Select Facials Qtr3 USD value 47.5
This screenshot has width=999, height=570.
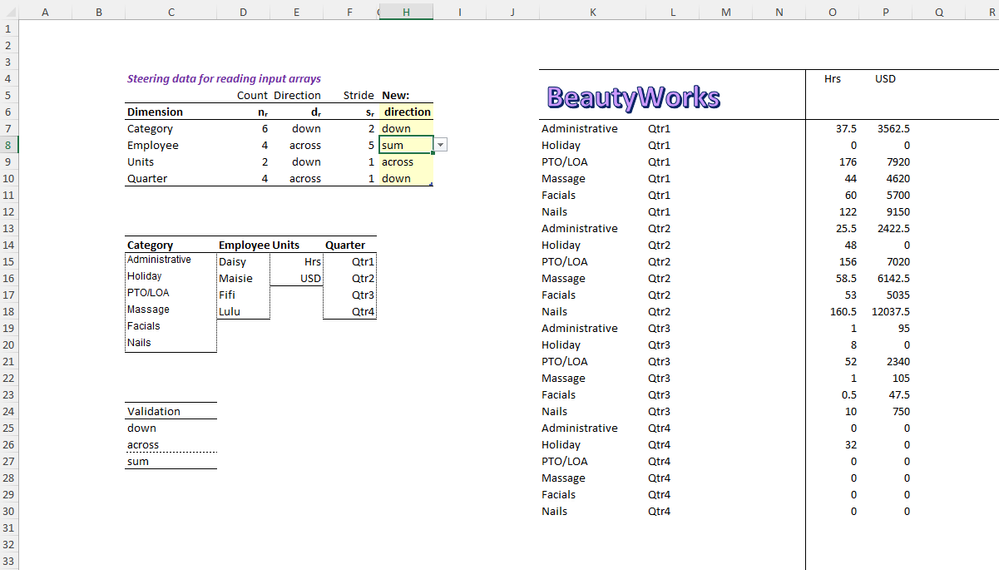click(899, 395)
